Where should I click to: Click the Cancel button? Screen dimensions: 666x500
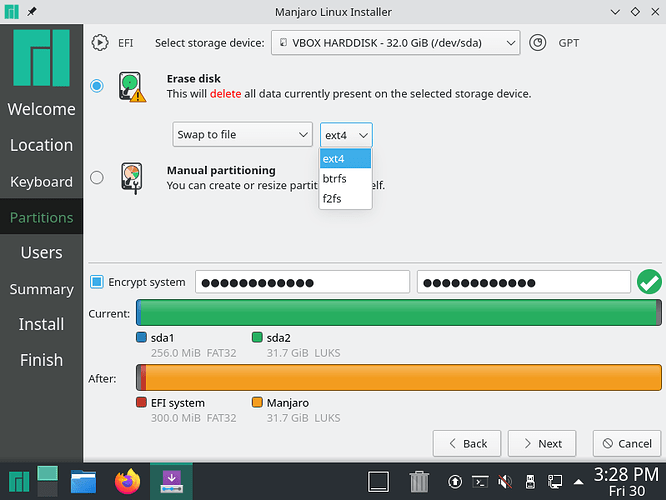(627, 444)
